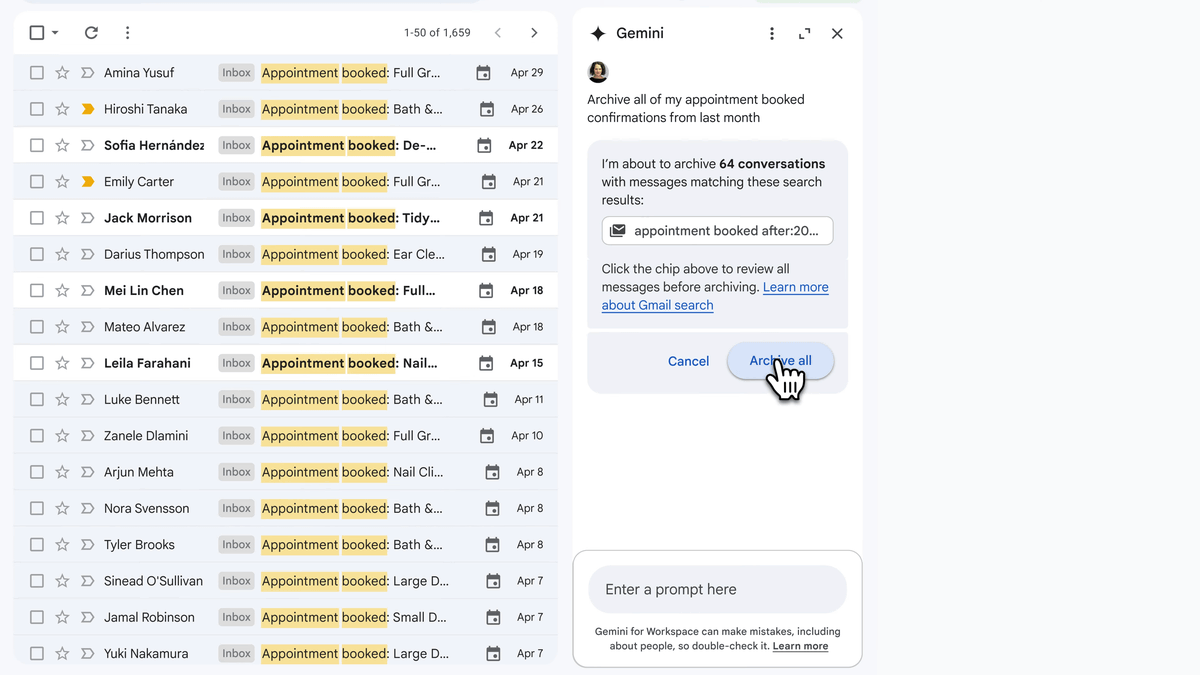Select the Amina Yusuf email checkbox

coord(37,73)
